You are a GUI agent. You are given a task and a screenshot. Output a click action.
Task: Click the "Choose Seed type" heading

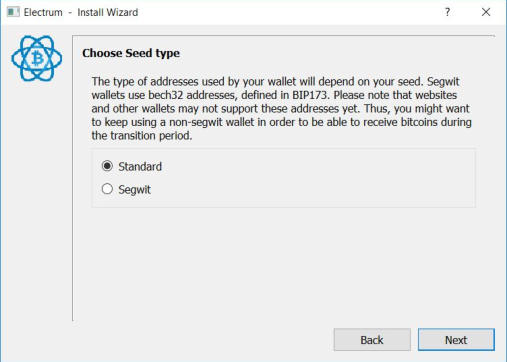click(x=131, y=53)
